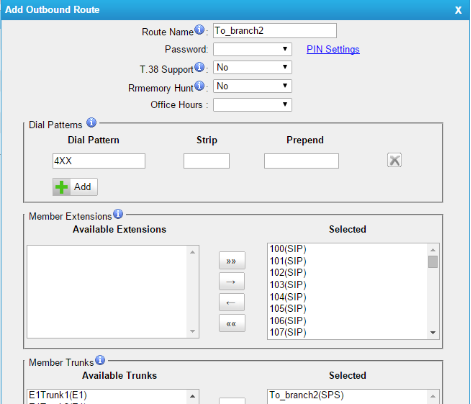
Task: Click the Member Extensions info icon
Action: tap(118, 214)
